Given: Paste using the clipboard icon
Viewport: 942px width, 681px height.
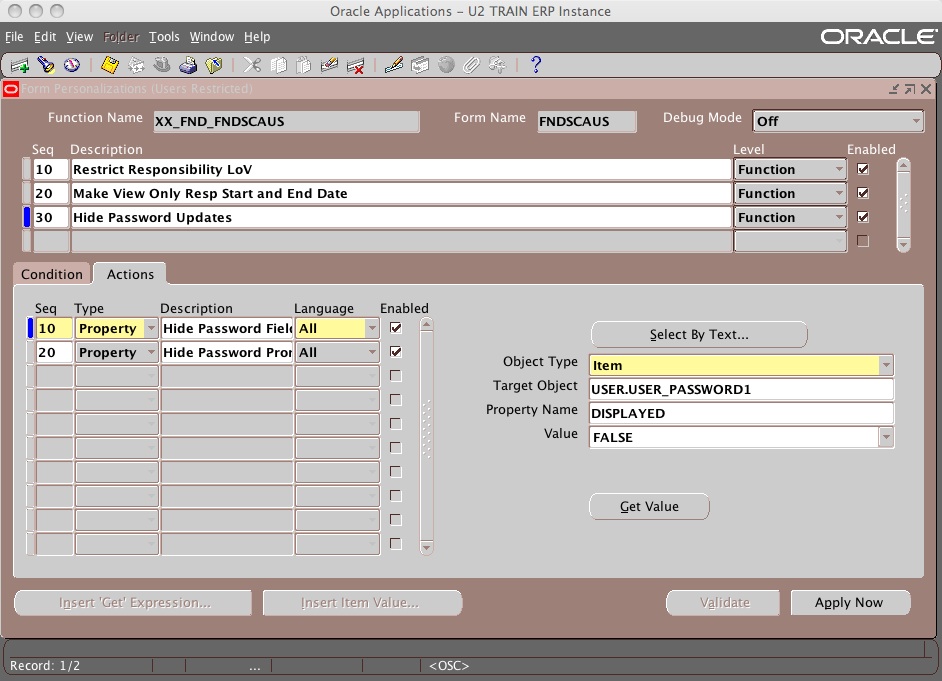Looking at the screenshot, I should coord(304,65).
